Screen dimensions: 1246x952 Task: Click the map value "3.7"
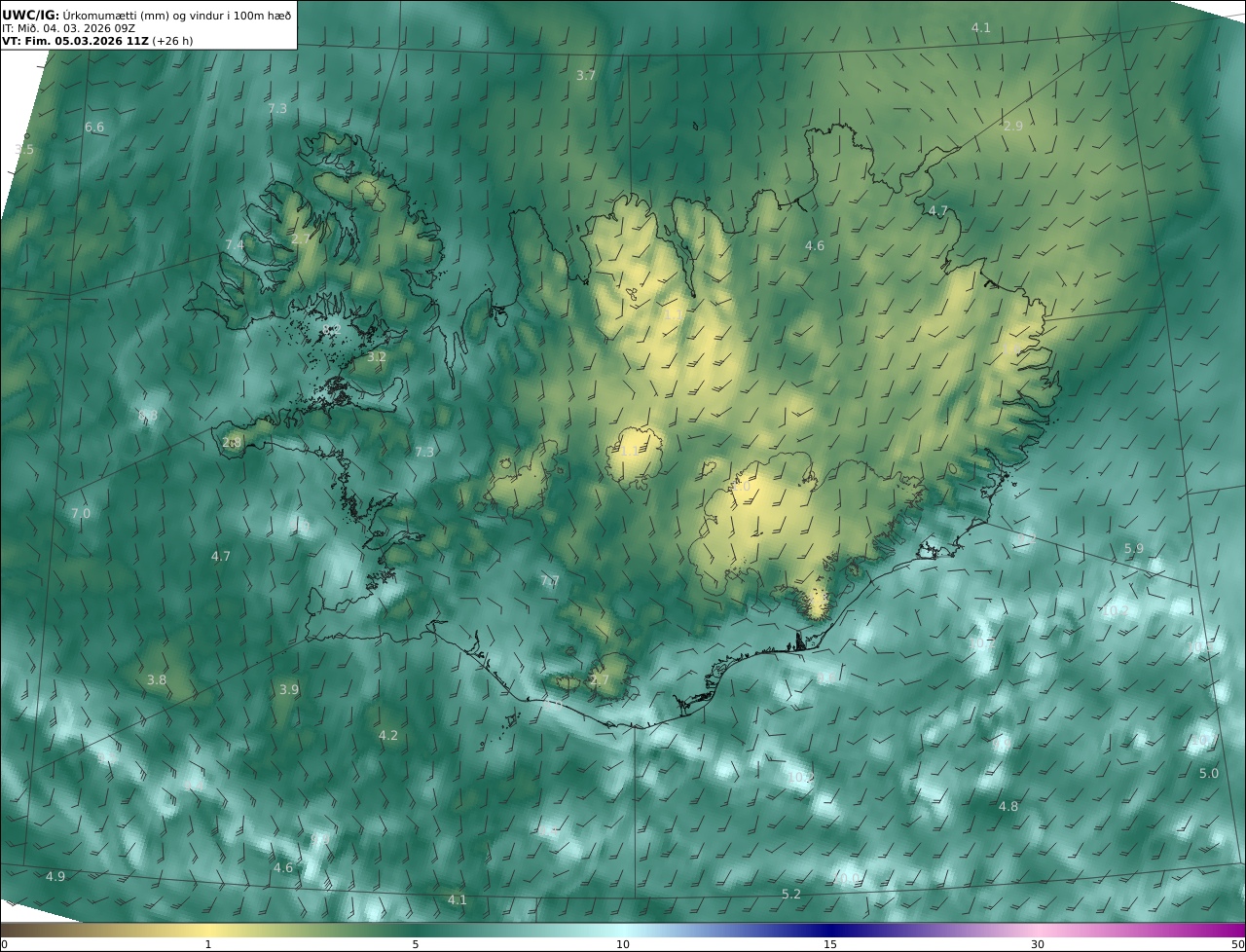(585, 75)
